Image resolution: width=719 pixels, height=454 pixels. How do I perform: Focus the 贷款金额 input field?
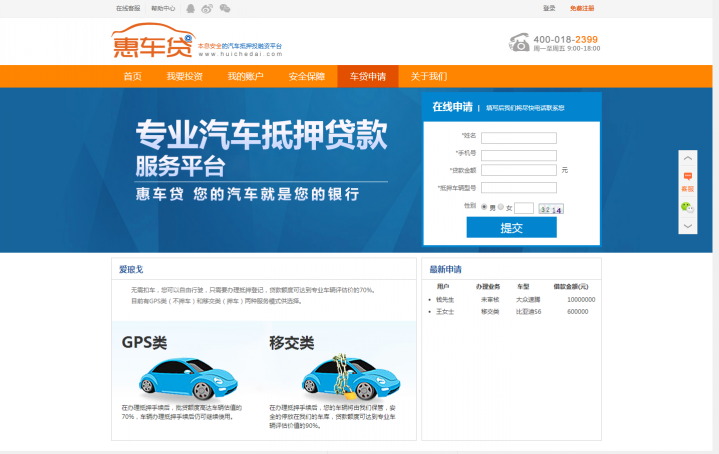(x=519, y=170)
